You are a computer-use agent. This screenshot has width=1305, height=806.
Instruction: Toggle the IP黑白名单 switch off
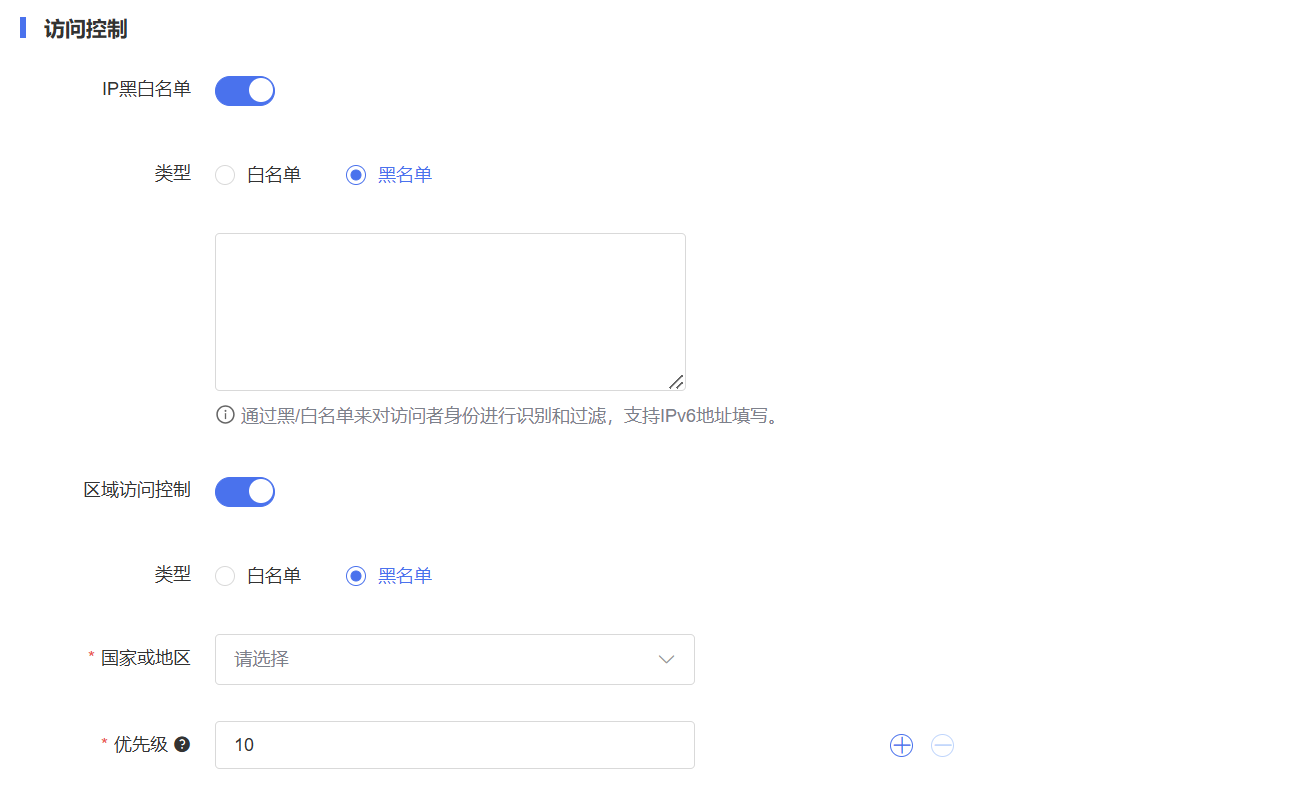coord(245,91)
